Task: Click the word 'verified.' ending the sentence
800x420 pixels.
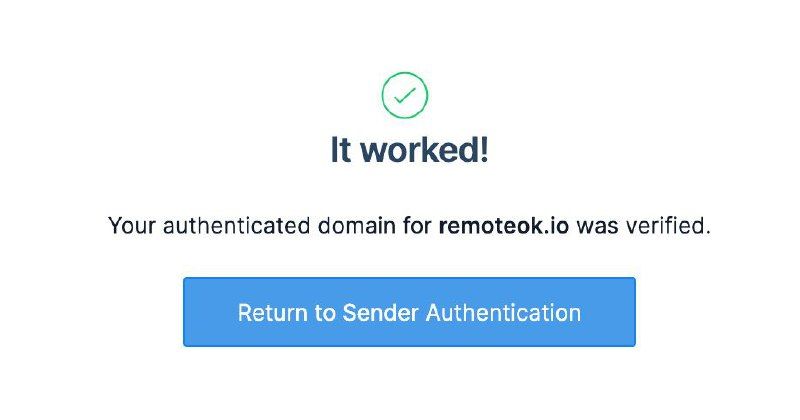Action: (669, 226)
